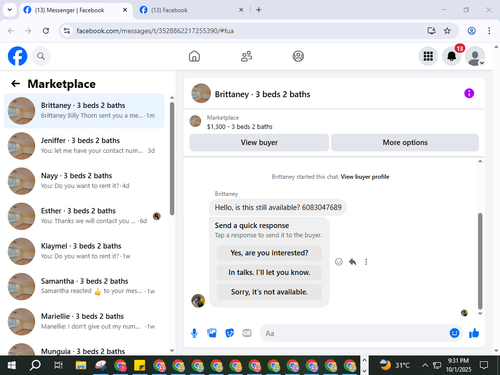Image resolution: width=500 pixels, height=375 pixels.
Task: Open Sticky Notes from the taskbar
Action: point(139,366)
